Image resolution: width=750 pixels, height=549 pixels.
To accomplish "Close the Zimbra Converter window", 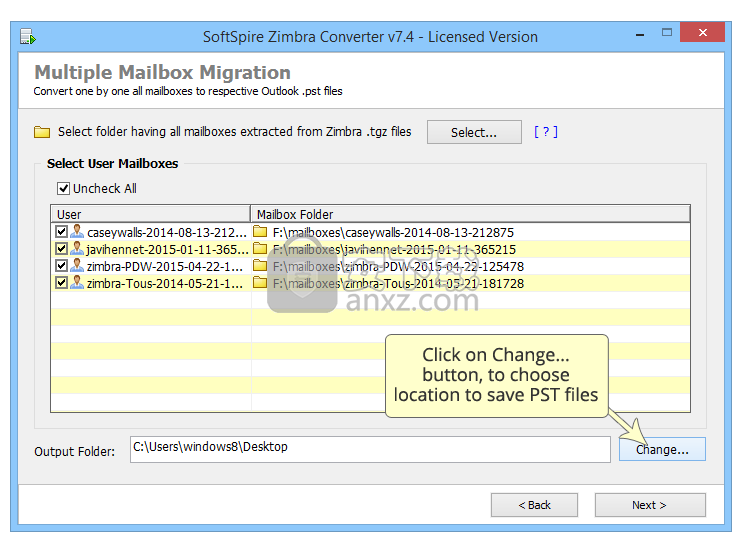I will 702,32.
